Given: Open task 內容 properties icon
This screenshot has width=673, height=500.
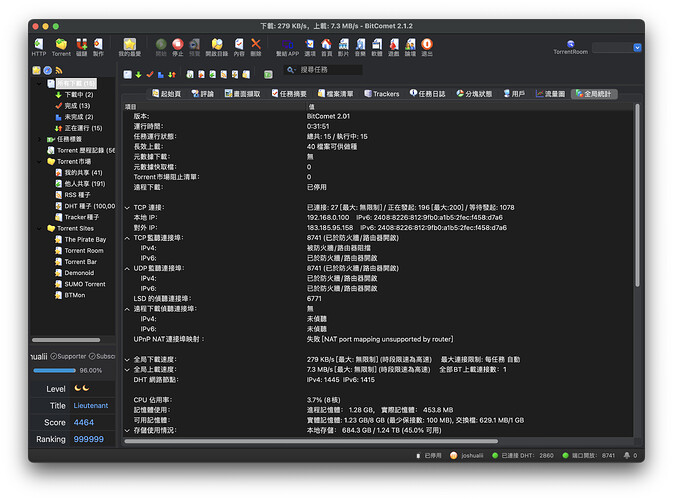Looking at the screenshot, I should pos(239,47).
